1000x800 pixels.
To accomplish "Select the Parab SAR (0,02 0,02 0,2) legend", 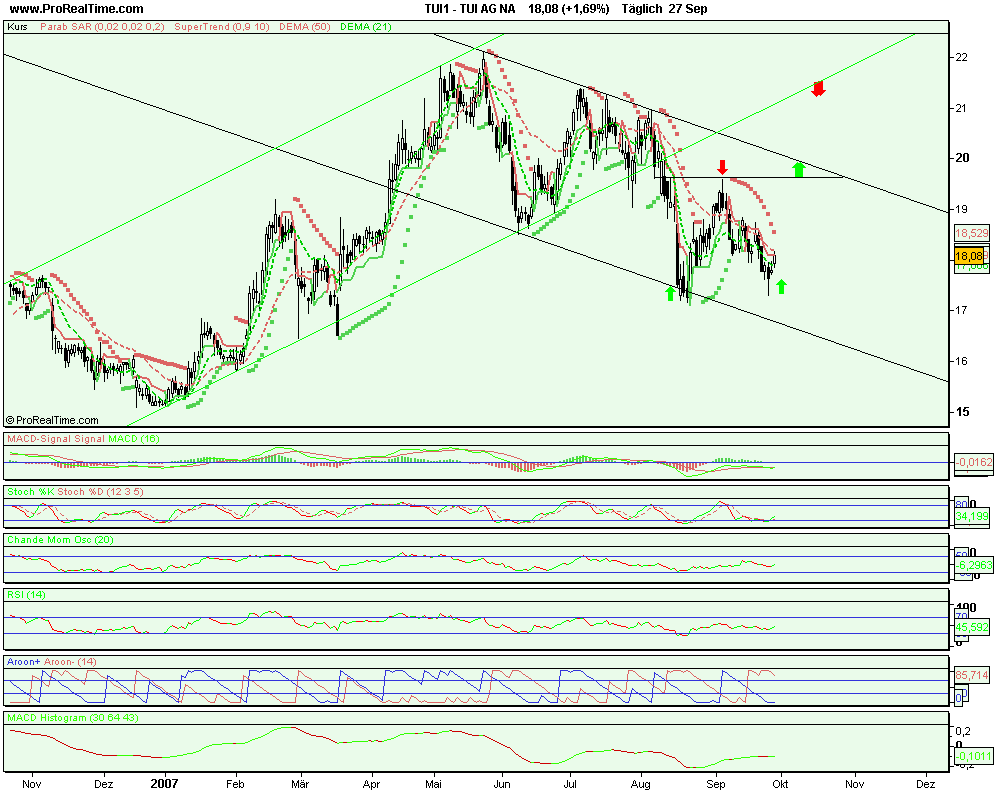I will (102, 27).
